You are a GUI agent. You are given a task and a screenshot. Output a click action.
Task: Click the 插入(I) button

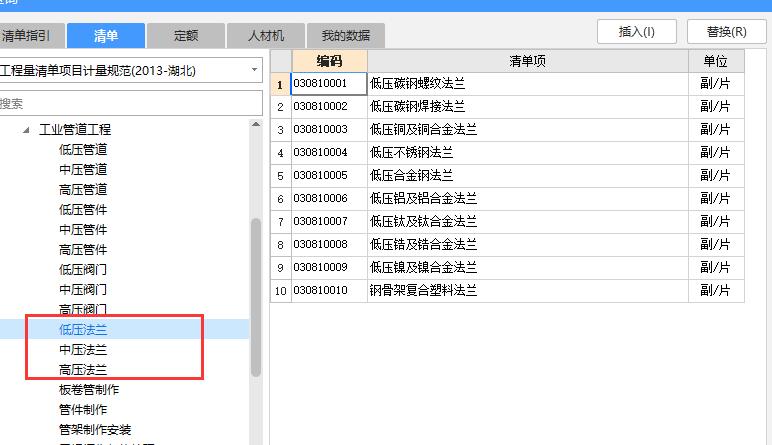[x=637, y=32]
